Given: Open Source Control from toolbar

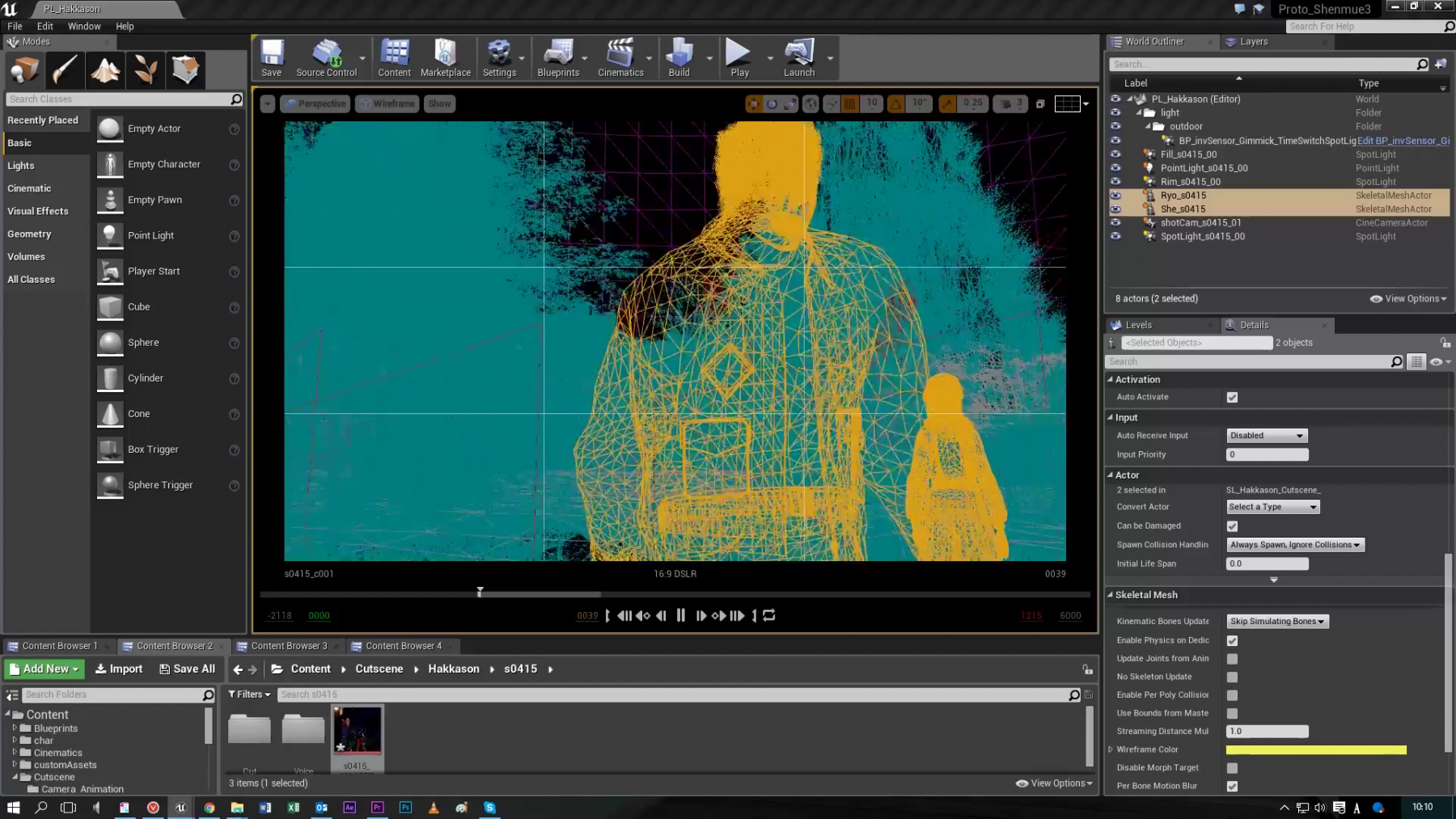Looking at the screenshot, I should (327, 58).
